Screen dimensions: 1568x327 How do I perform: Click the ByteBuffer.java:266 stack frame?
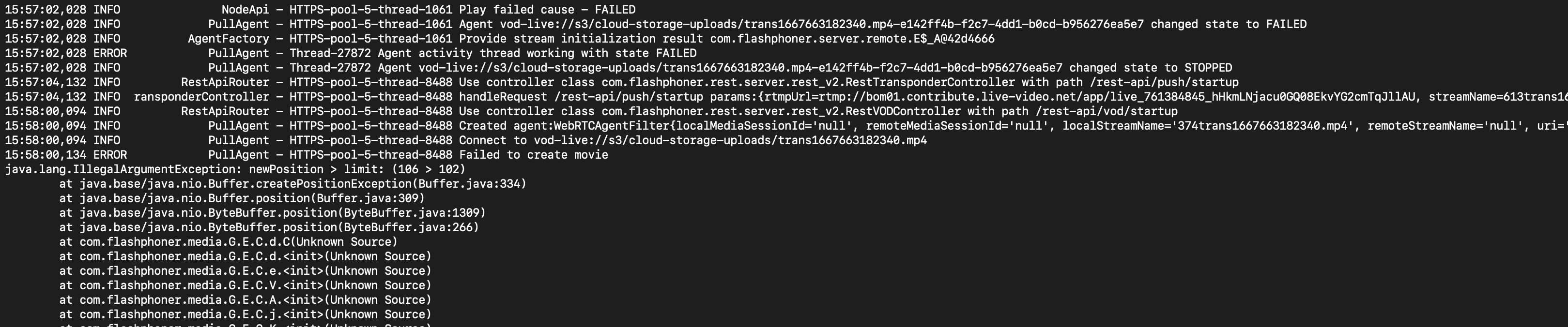(x=269, y=228)
